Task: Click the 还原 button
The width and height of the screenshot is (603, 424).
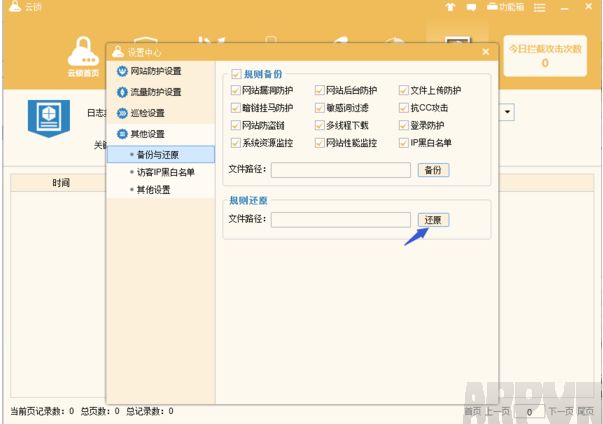Action: (x=433, y=220)
